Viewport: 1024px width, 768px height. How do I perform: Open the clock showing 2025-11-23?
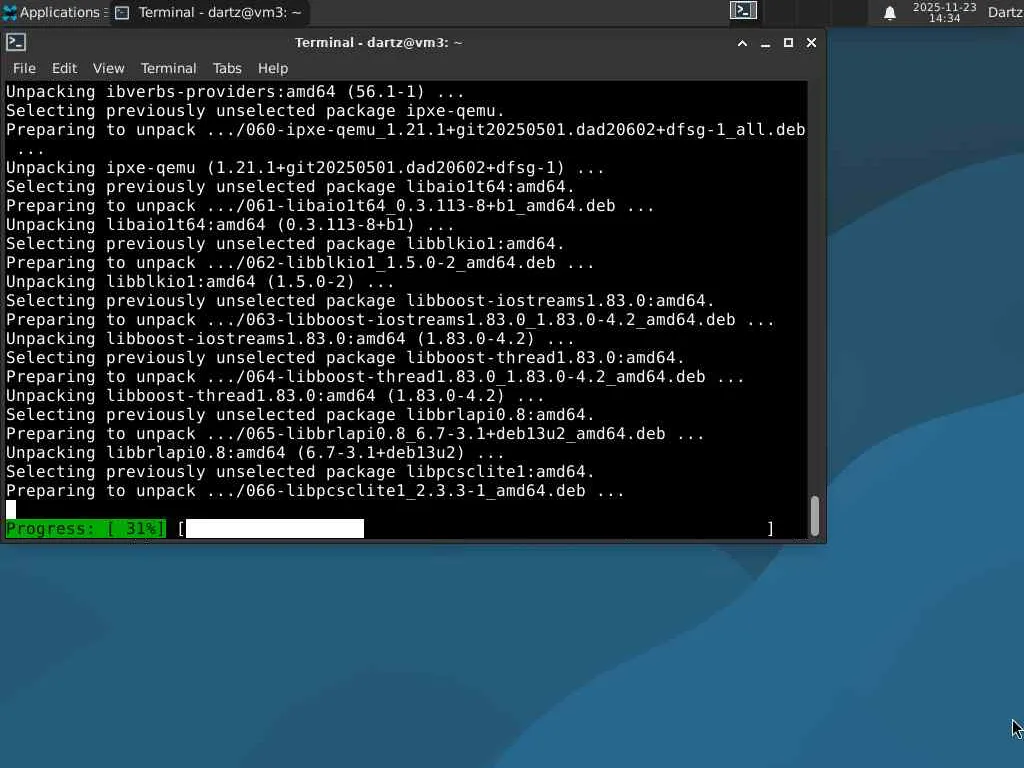944,12
